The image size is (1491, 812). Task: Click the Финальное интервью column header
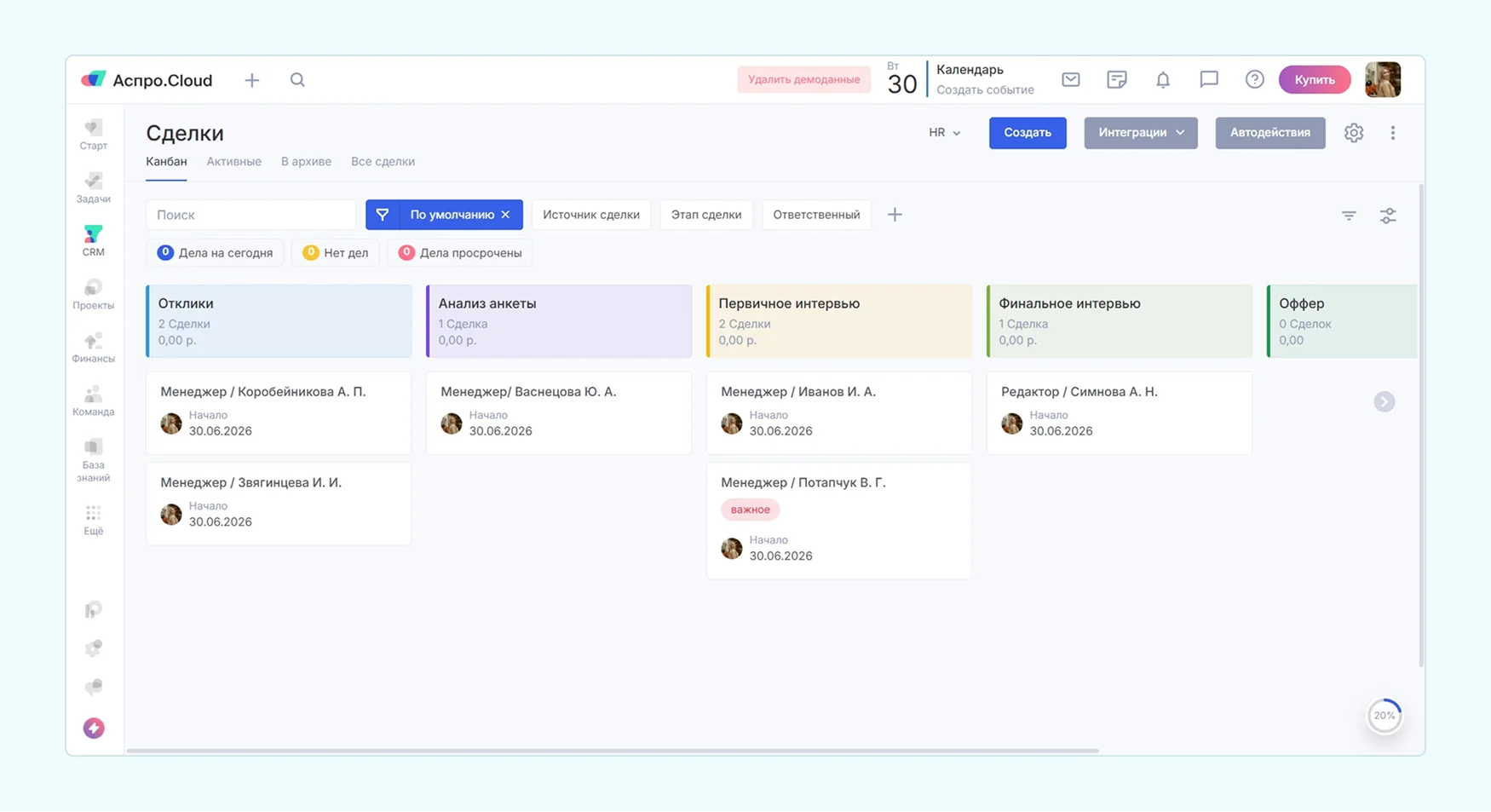tap(1120, 320)
